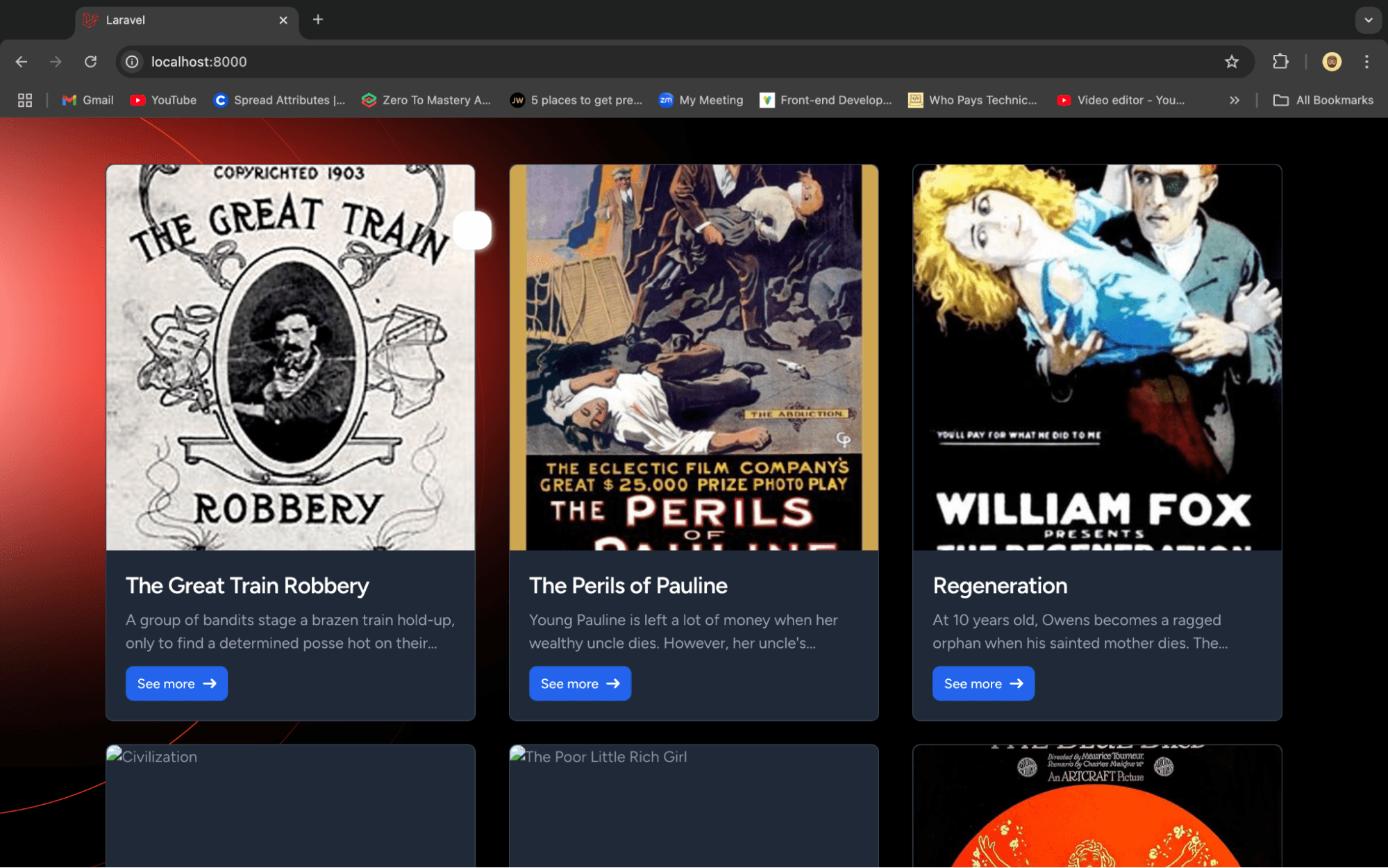Click See more for The Great Train Robbery
This screenshot has height=868, width=1388.
tap(176, 683)
